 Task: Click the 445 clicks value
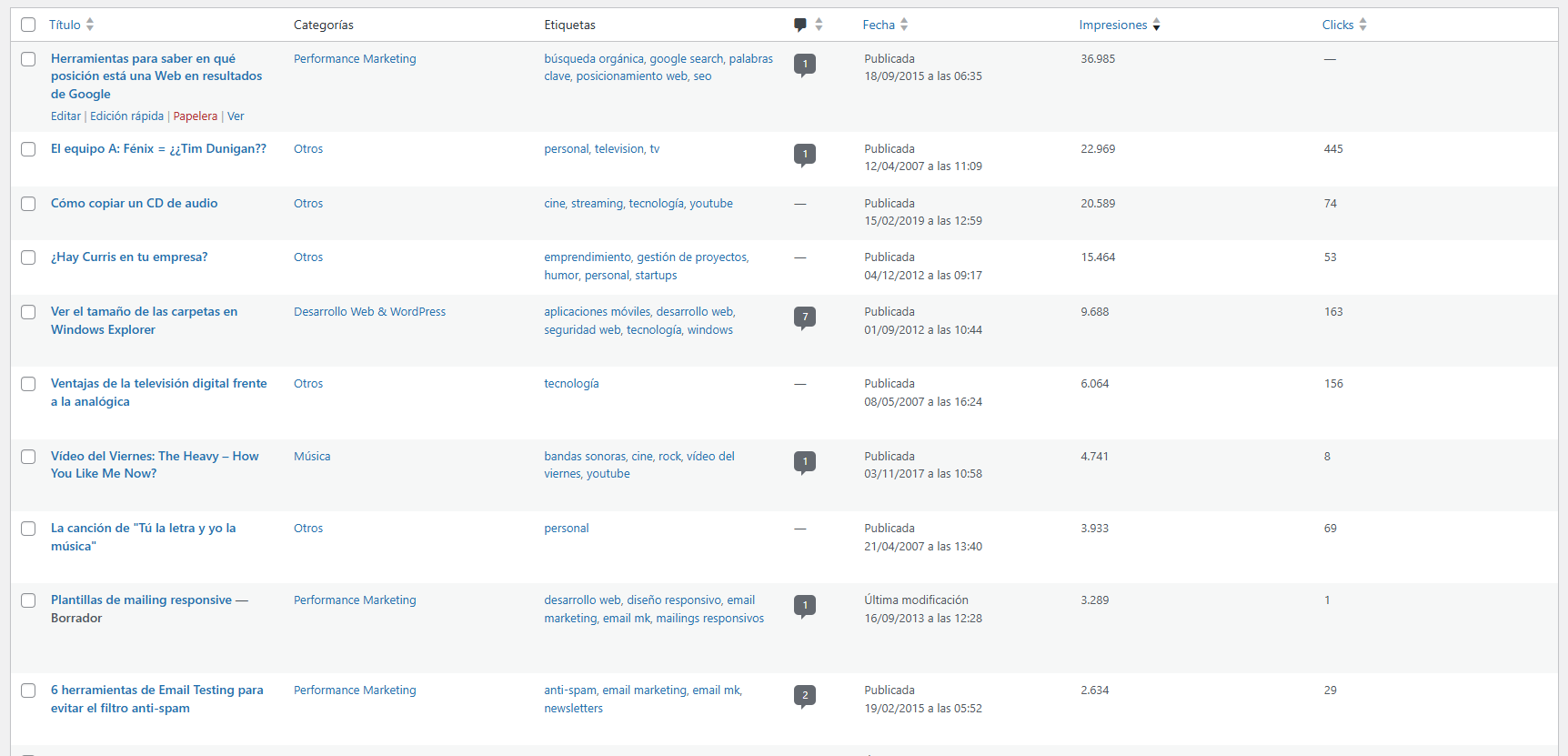pos(1333,149)
